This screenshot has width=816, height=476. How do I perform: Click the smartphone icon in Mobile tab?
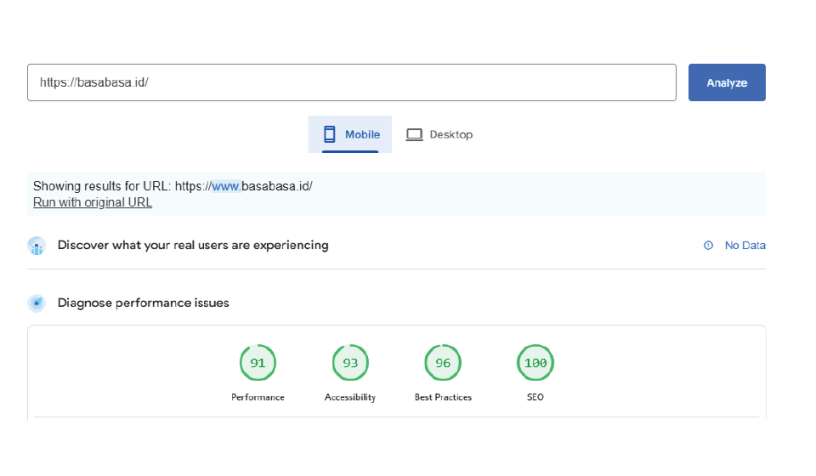(x=329, y=135)
